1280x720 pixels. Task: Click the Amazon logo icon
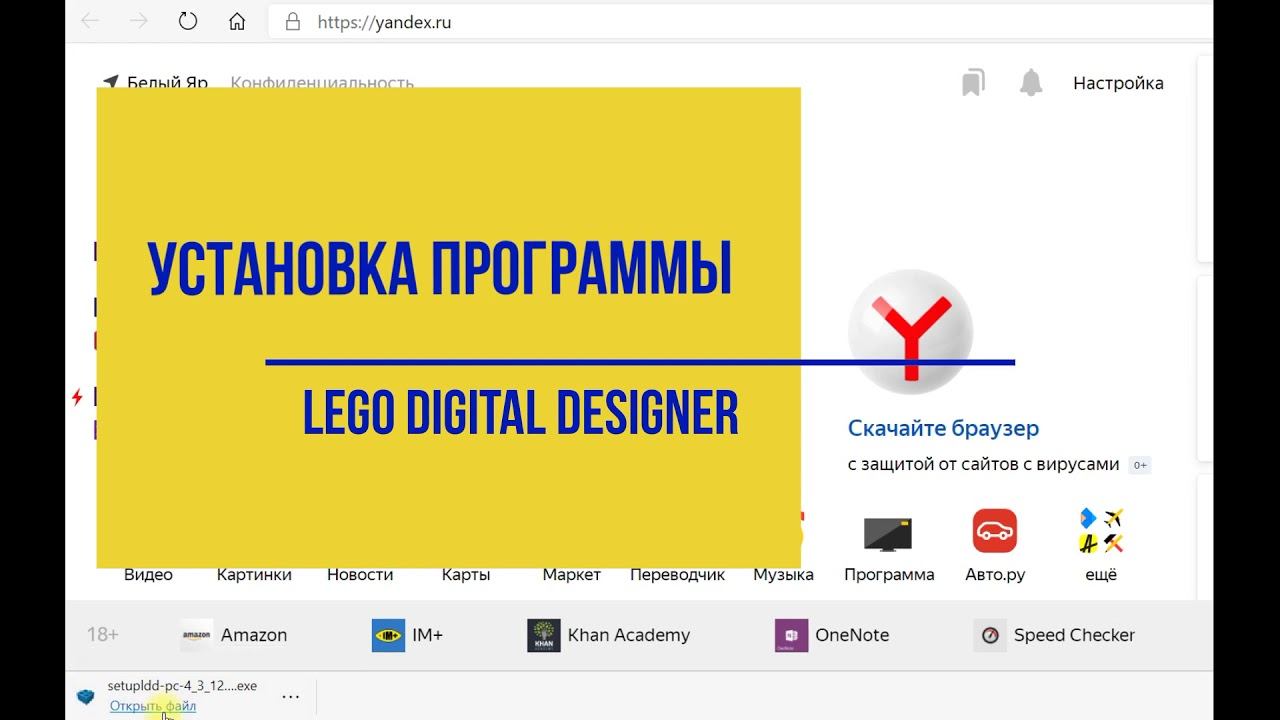pos(197,635)
